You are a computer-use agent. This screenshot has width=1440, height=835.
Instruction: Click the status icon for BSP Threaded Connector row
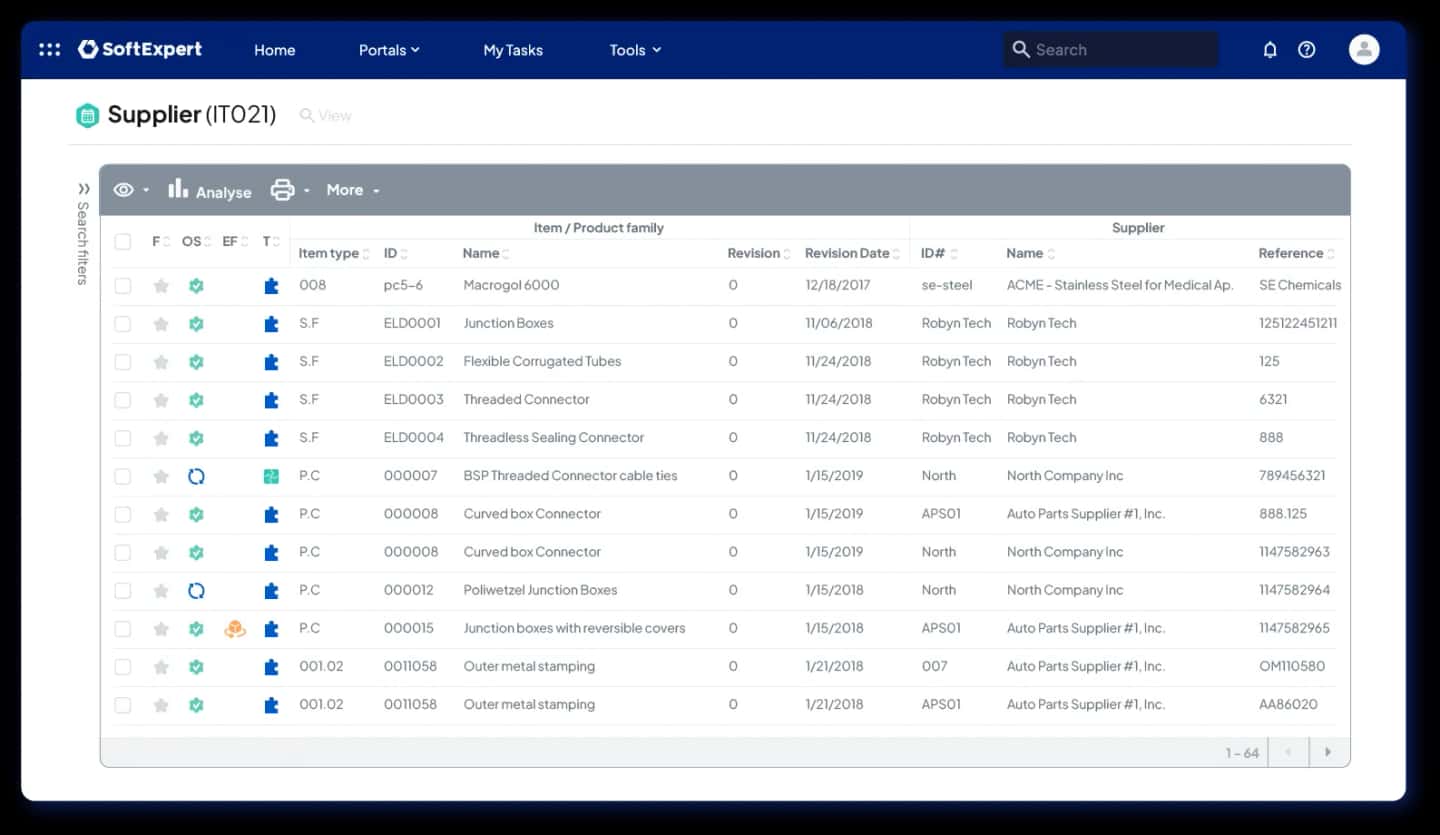(x=196, y=477)
